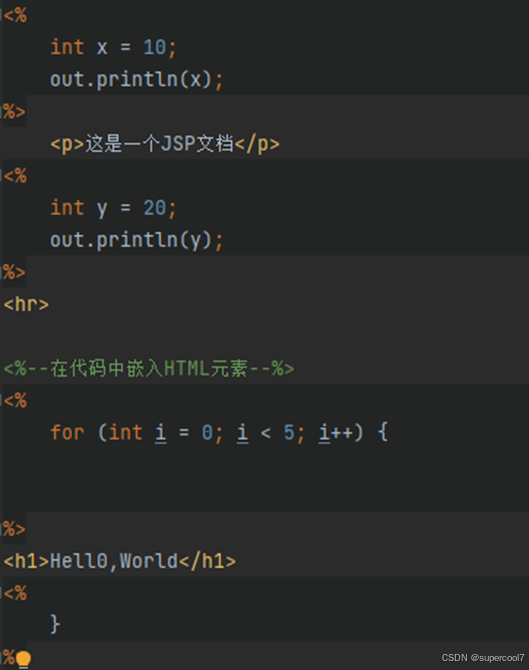Click the line "int y = 20;"
The width and height of the screenshot is (529, 670).
point(113,208)
